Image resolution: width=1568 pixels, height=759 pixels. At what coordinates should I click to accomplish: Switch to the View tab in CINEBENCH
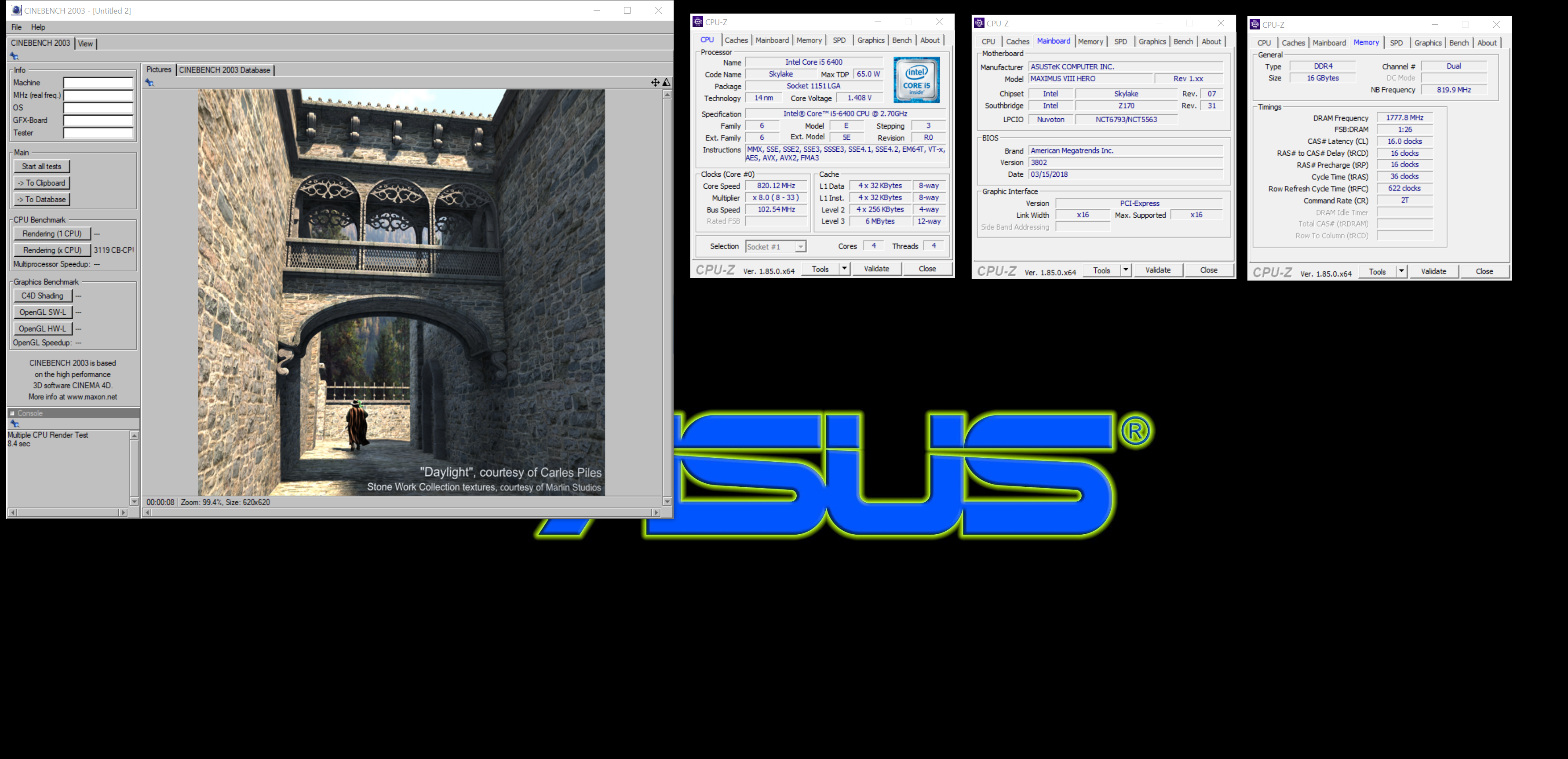85,43
